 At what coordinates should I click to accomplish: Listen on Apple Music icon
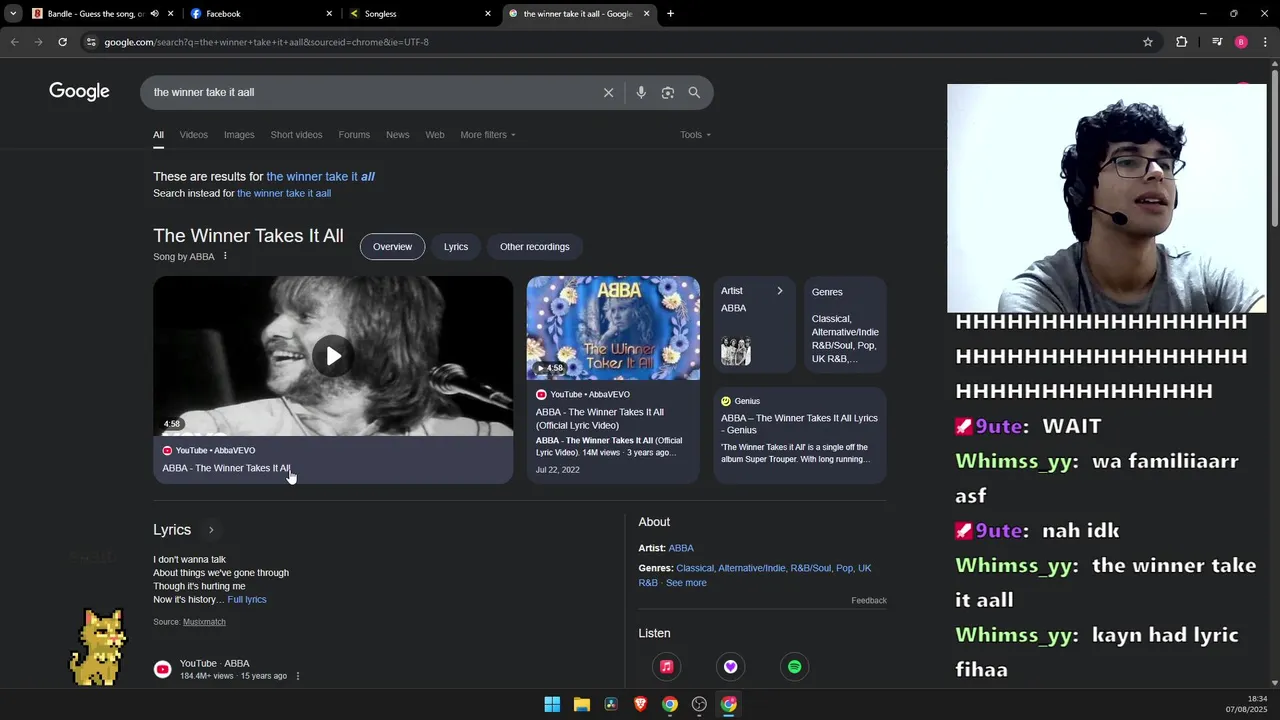coord(667,667)
